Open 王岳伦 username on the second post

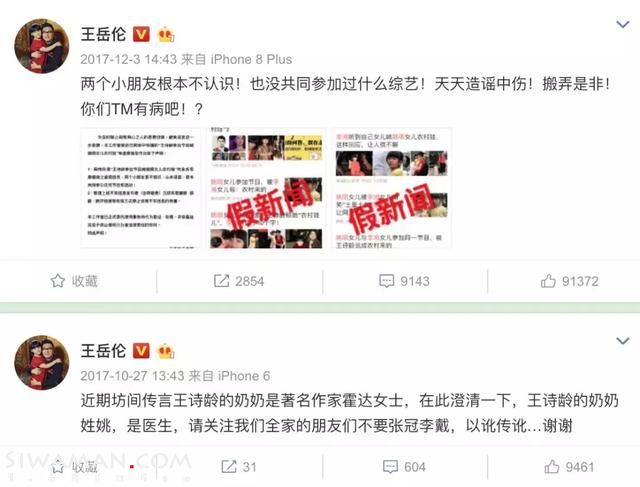coord(103,351)
